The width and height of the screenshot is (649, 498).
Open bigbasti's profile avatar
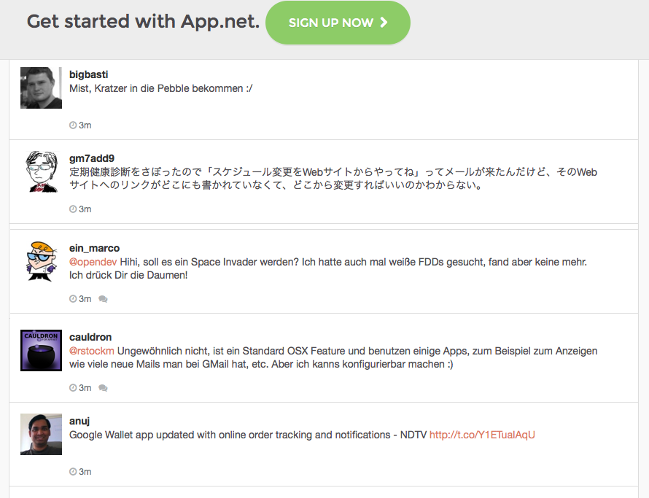(x=41, y=88)
